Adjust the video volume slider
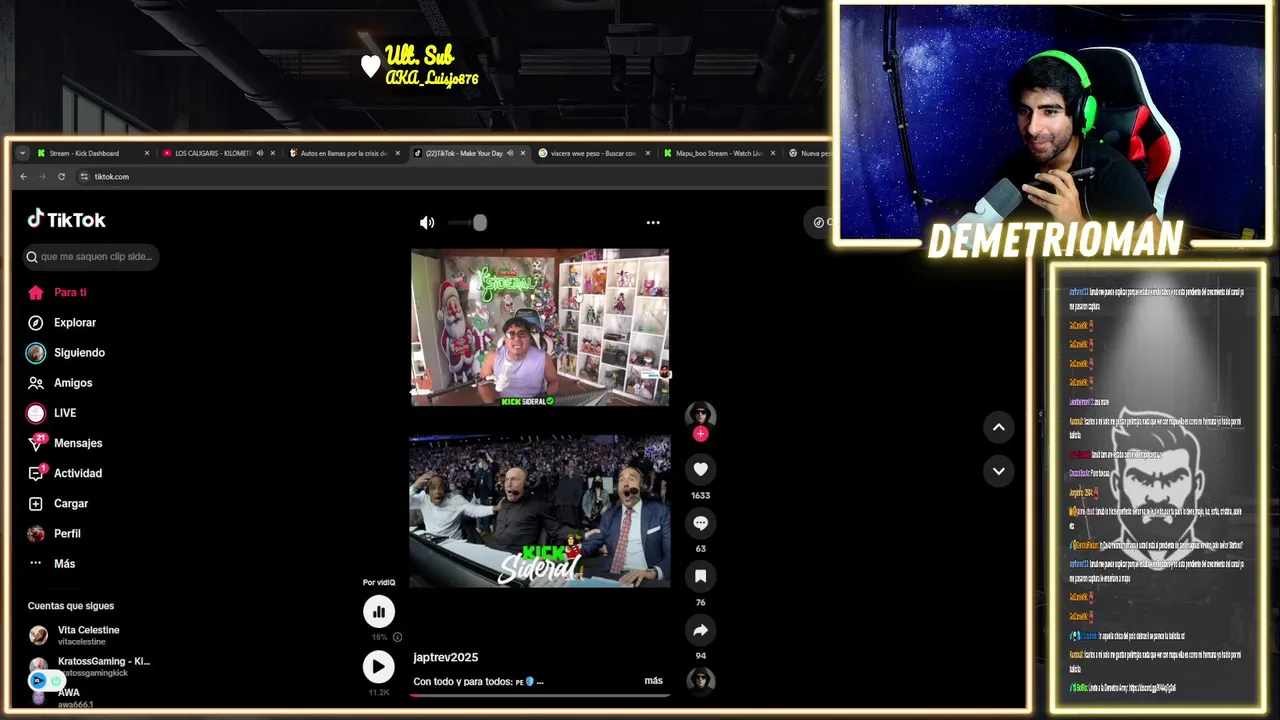The width and height of the screenshot is (1280, 720). click(x=467, y=222)
